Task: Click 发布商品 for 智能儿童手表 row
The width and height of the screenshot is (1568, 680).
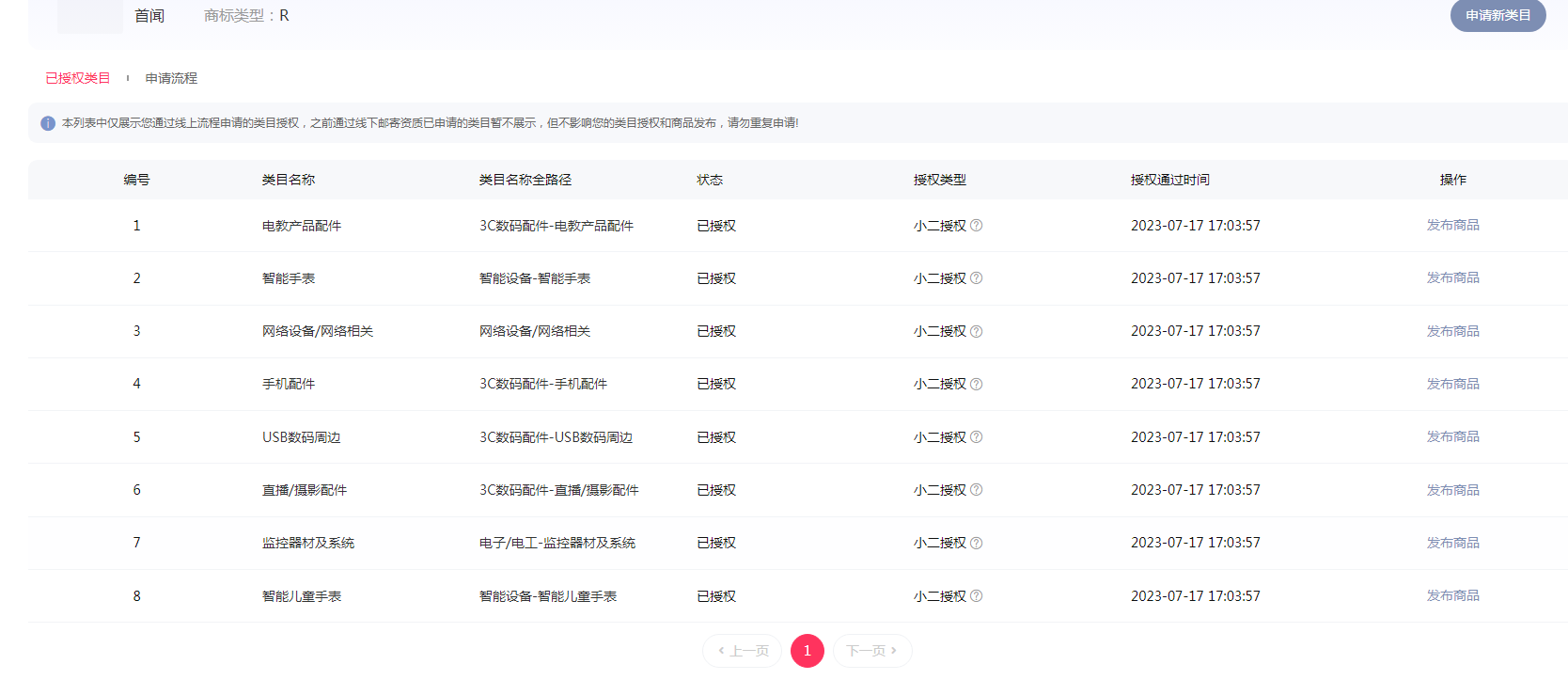Action: 1452,596
